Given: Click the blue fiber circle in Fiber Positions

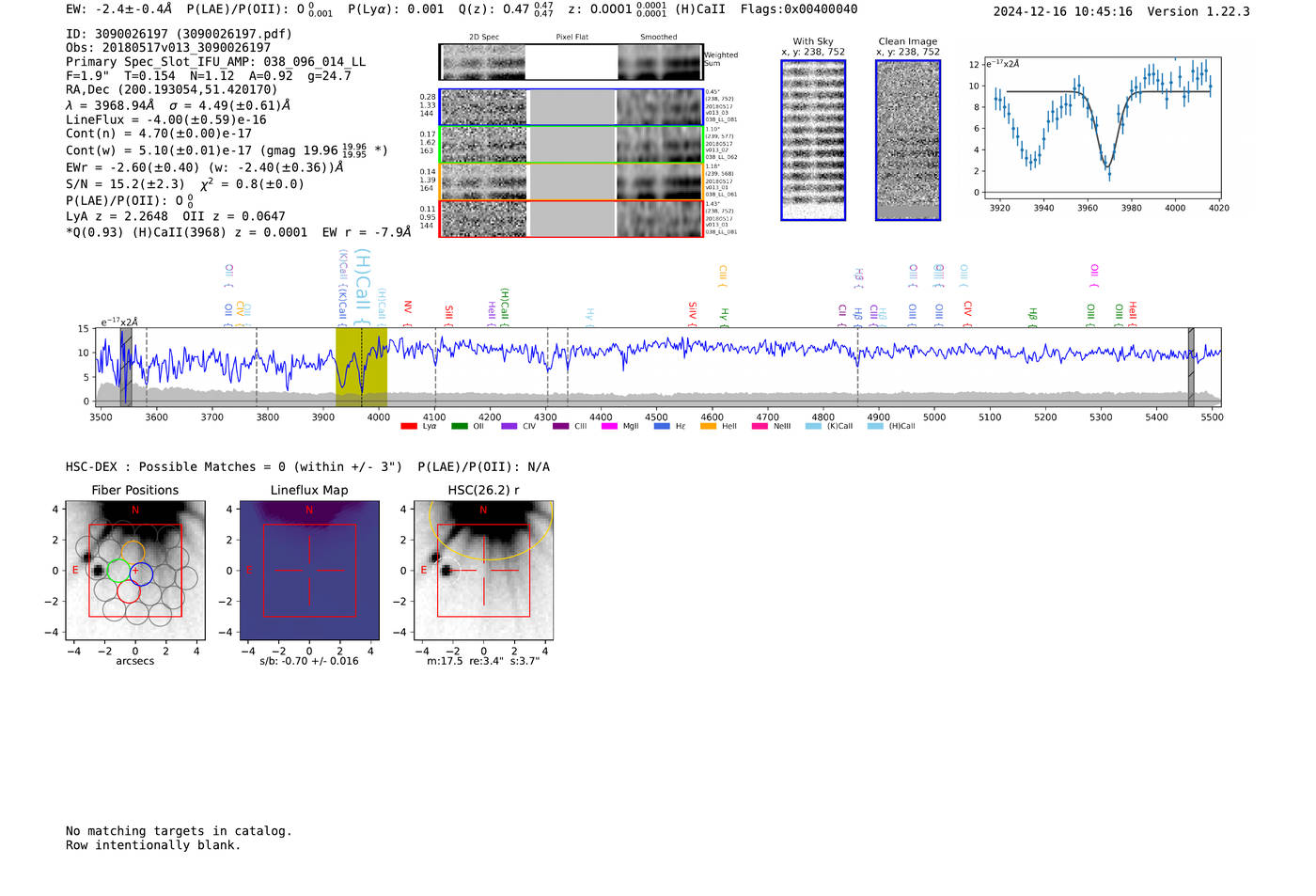Looking at the screenshot, I should coord(141,572).
